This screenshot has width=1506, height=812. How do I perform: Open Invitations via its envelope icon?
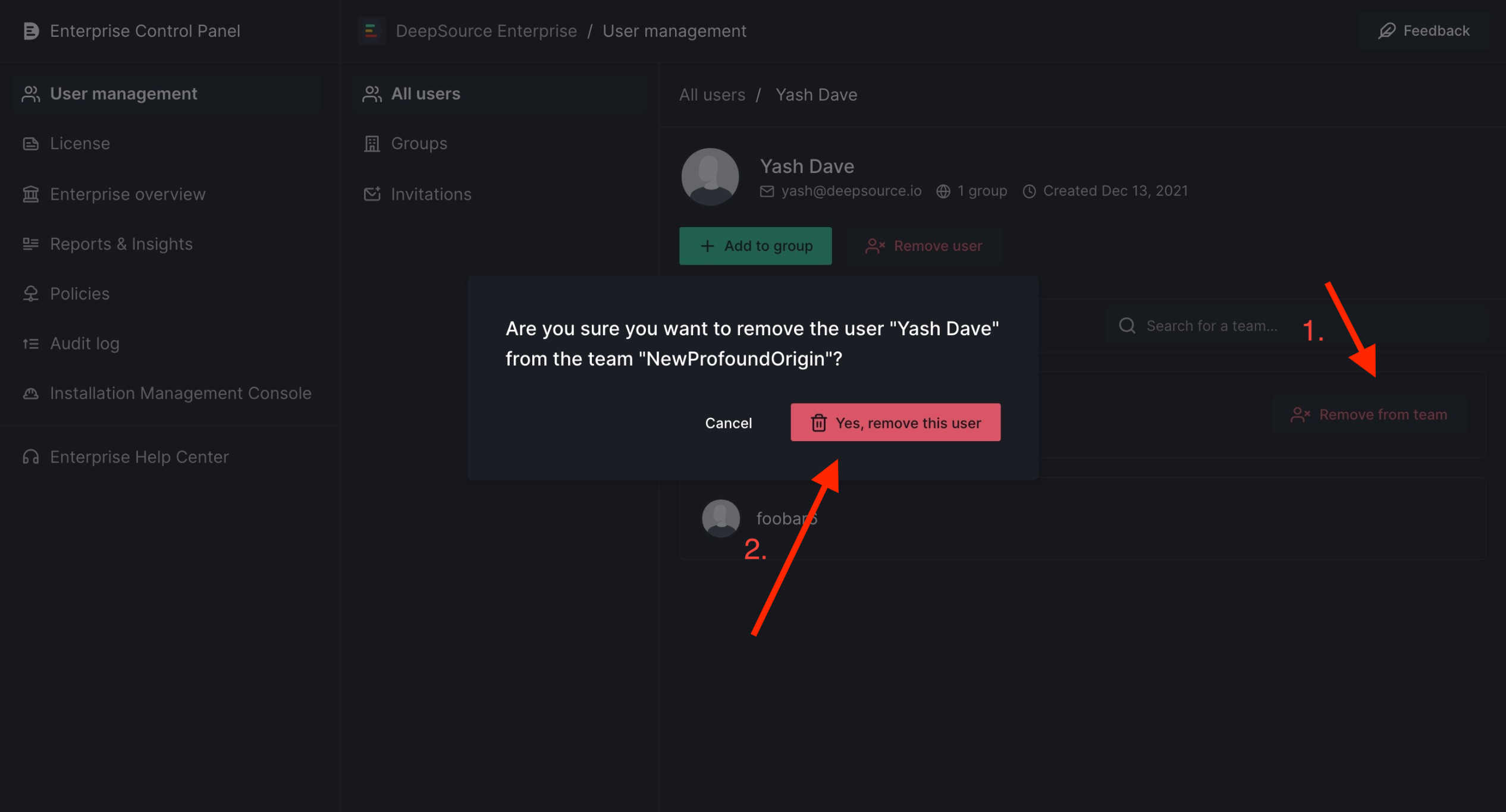372,194
